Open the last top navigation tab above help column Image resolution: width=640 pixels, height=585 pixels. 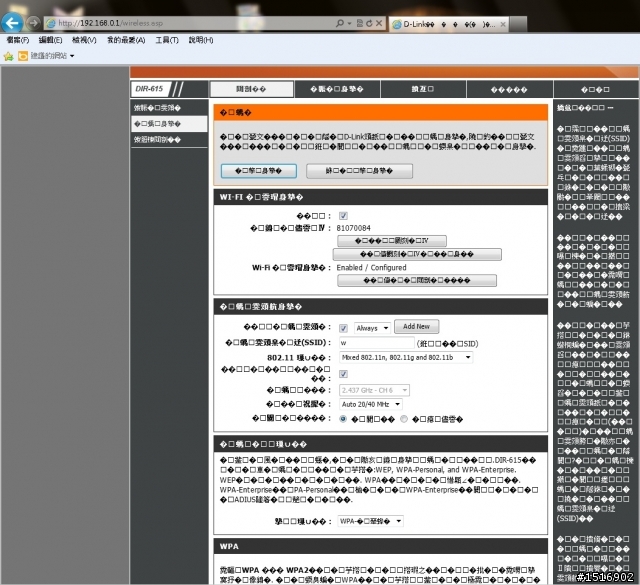(596, 89)
